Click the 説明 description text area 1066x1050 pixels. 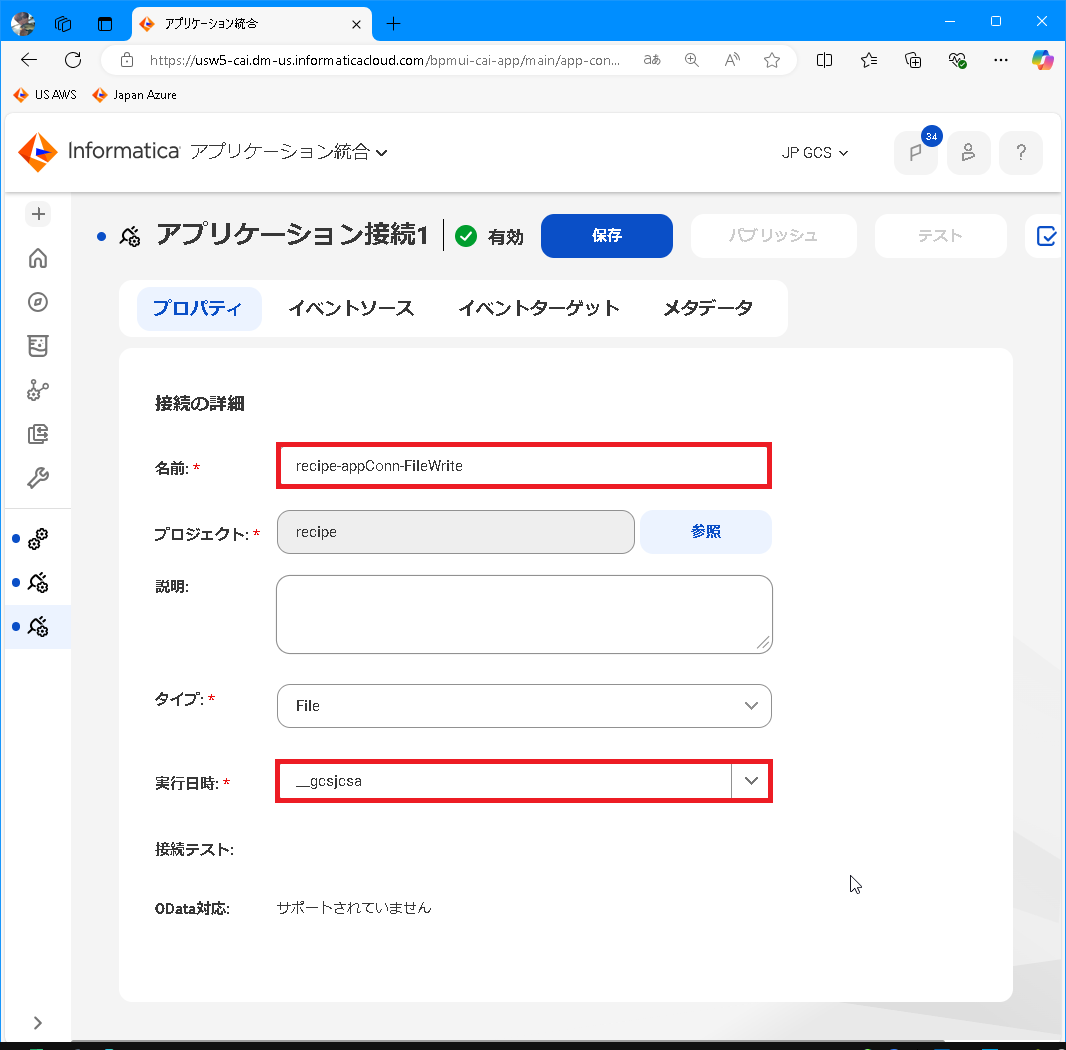524,615
